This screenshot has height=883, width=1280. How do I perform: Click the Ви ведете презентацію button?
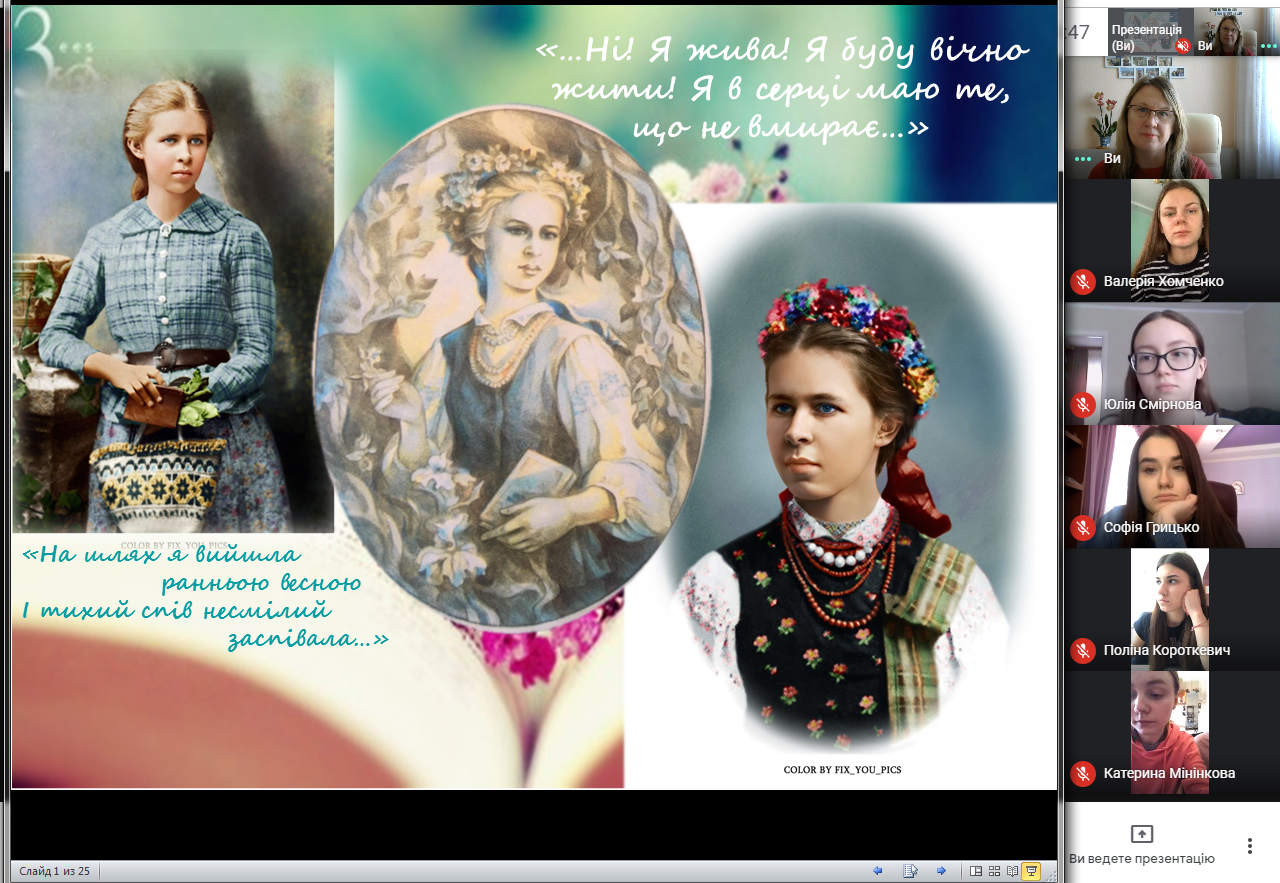(x=1142, y=845)
